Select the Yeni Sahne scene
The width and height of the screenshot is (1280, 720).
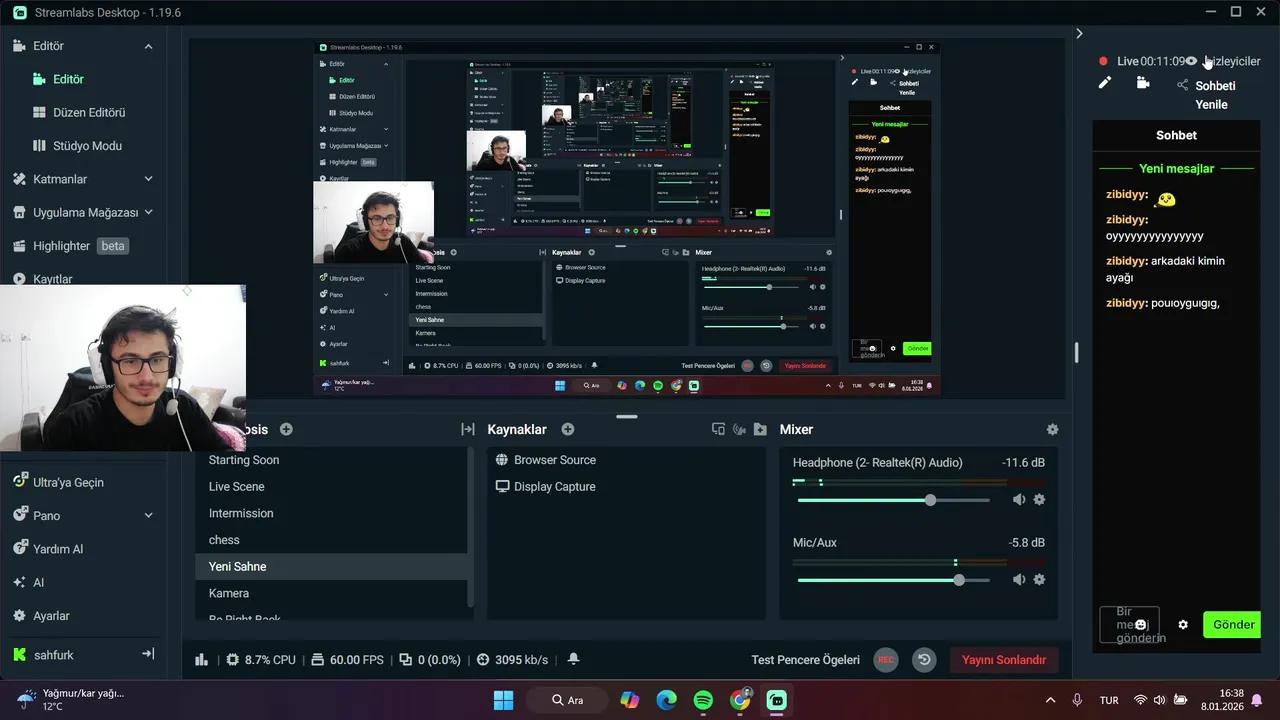(331, 566)
